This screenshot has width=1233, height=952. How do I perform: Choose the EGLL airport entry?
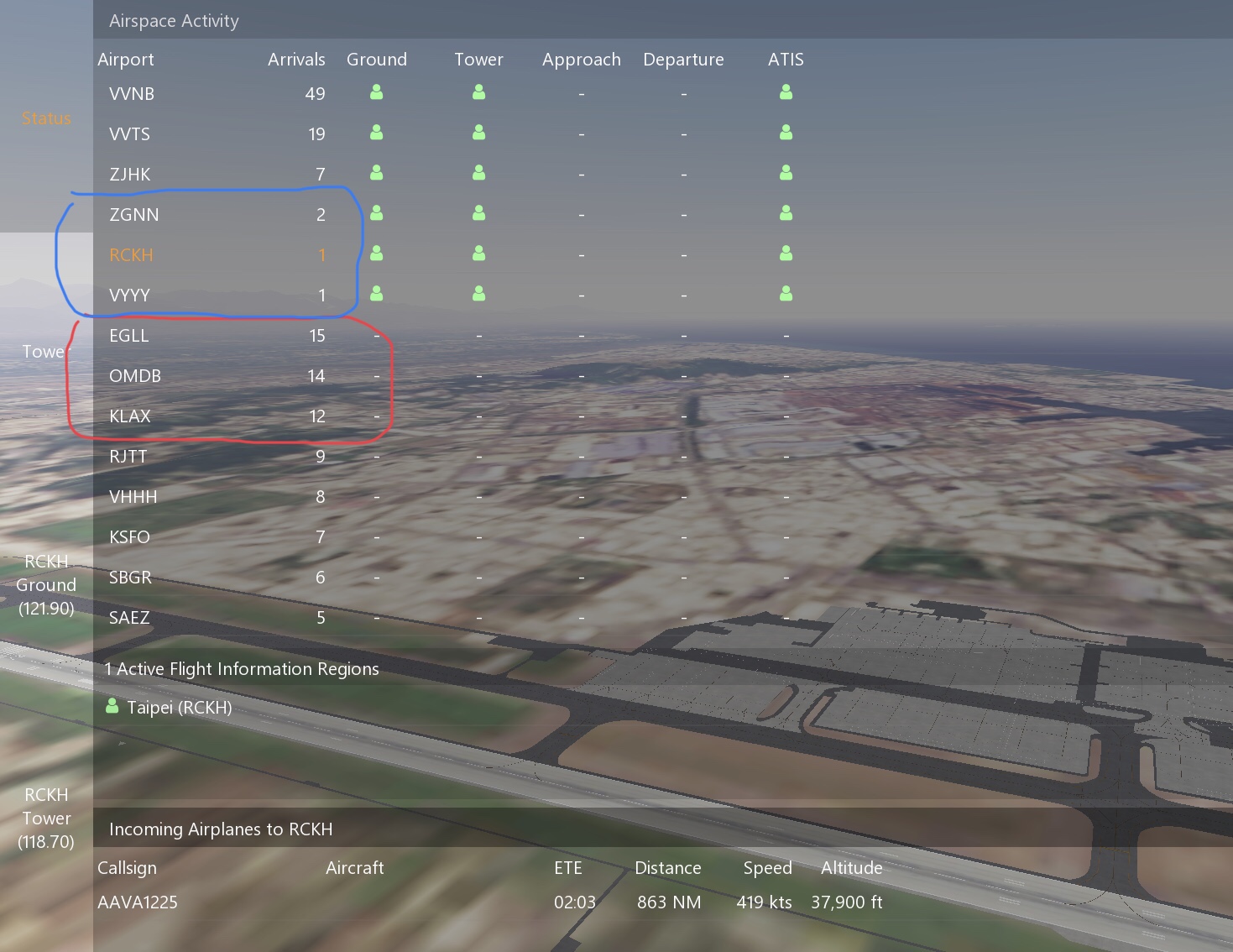coord(129,336)
